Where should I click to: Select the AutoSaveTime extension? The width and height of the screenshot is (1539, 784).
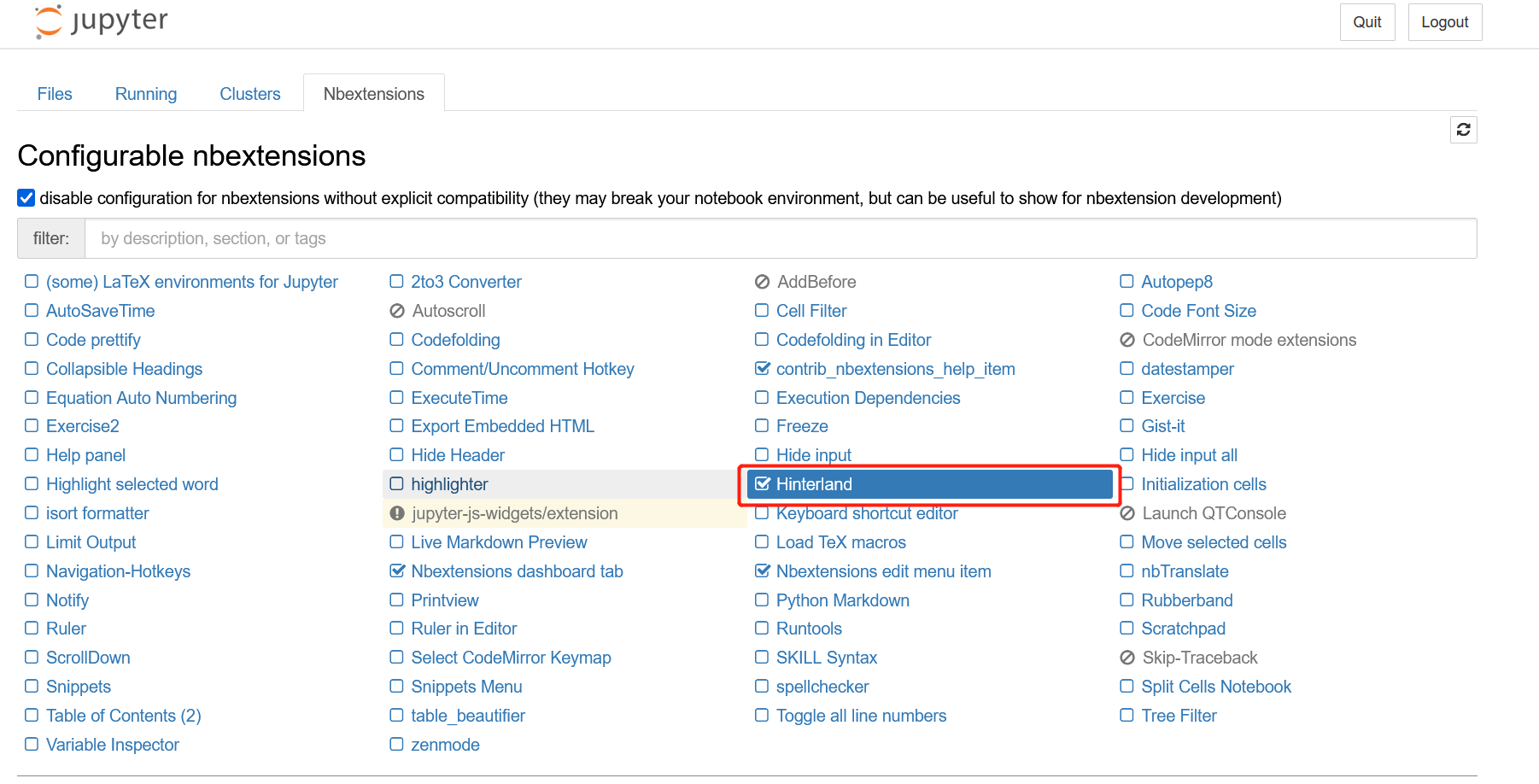pyautogui.click(x=101, y=311)
